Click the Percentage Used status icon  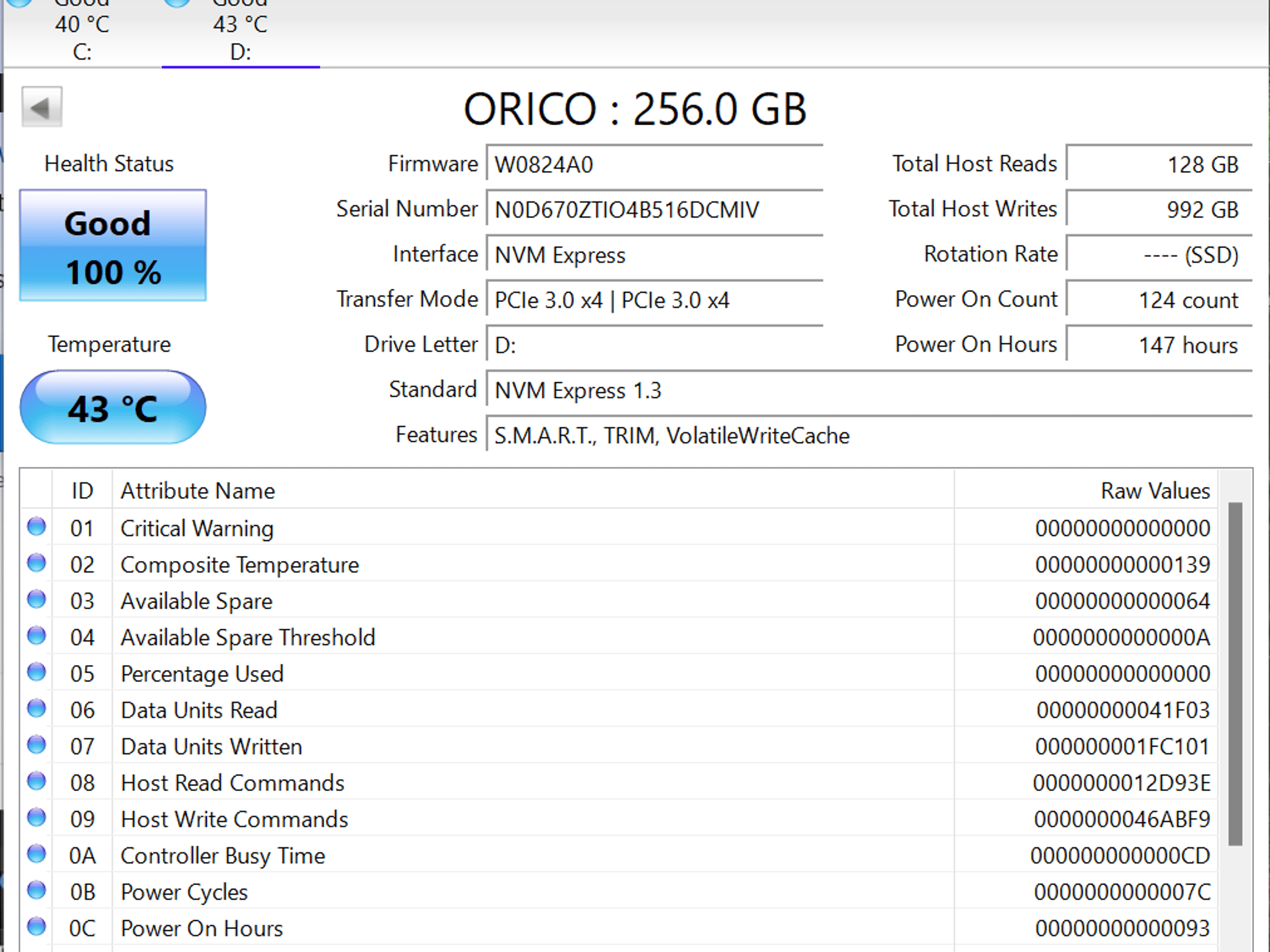(37, 672)
